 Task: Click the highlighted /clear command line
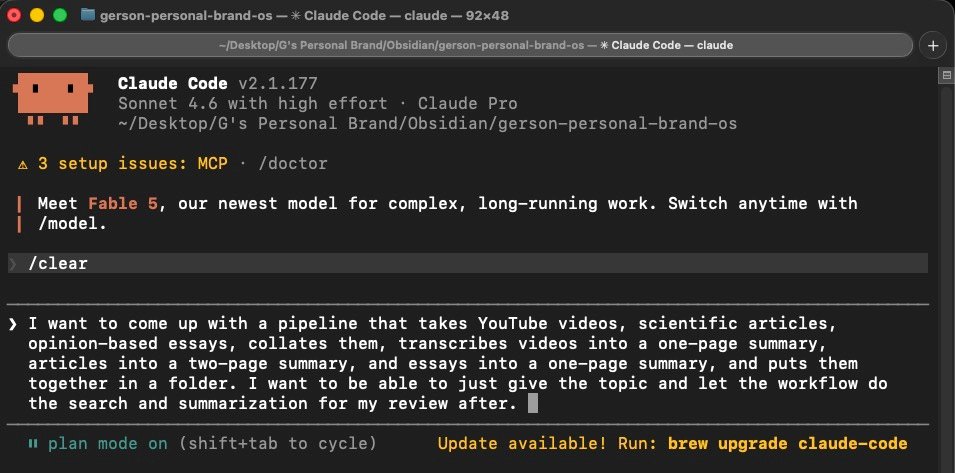pyautogui.click(x=468, y=264)
